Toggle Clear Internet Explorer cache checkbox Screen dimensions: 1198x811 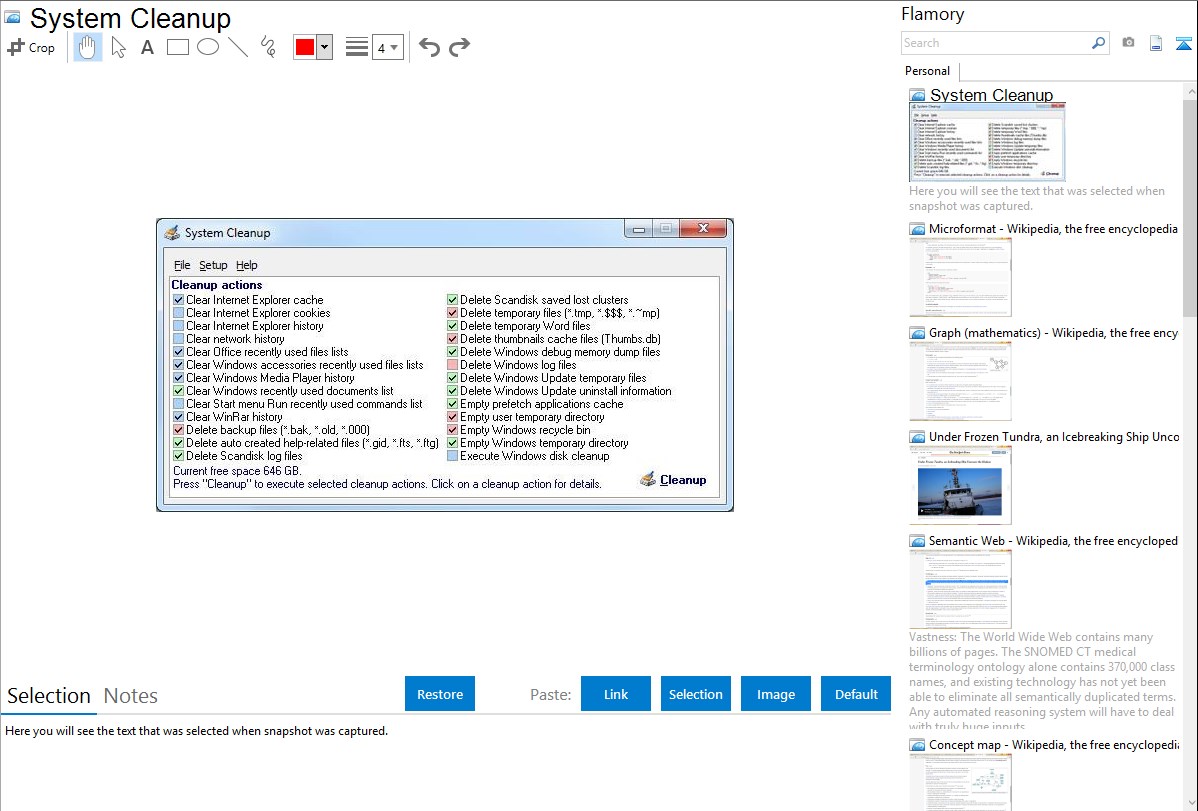[x=178, y=300]
